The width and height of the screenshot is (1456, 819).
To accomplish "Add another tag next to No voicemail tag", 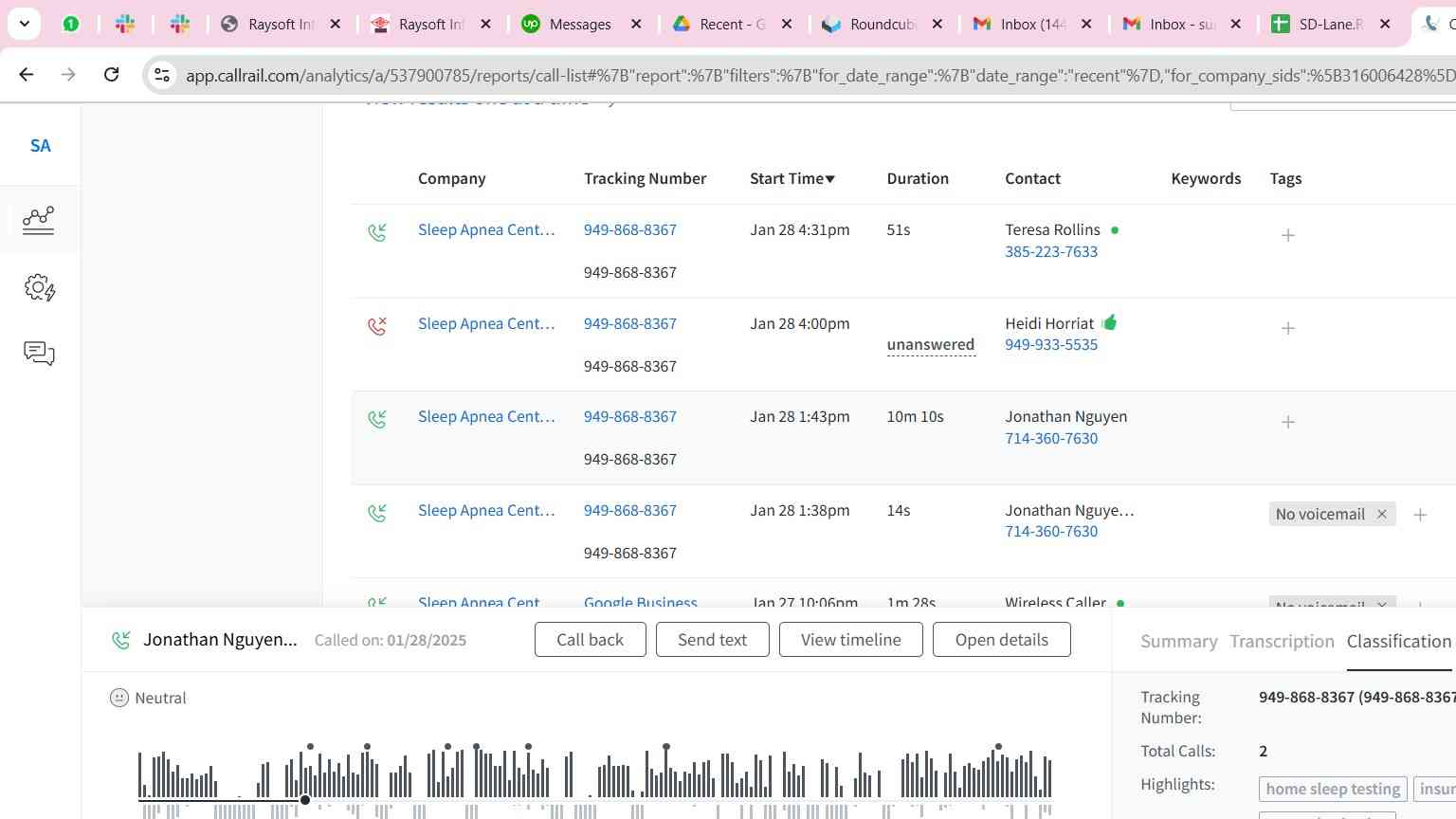I will (x=1420, y=515).
